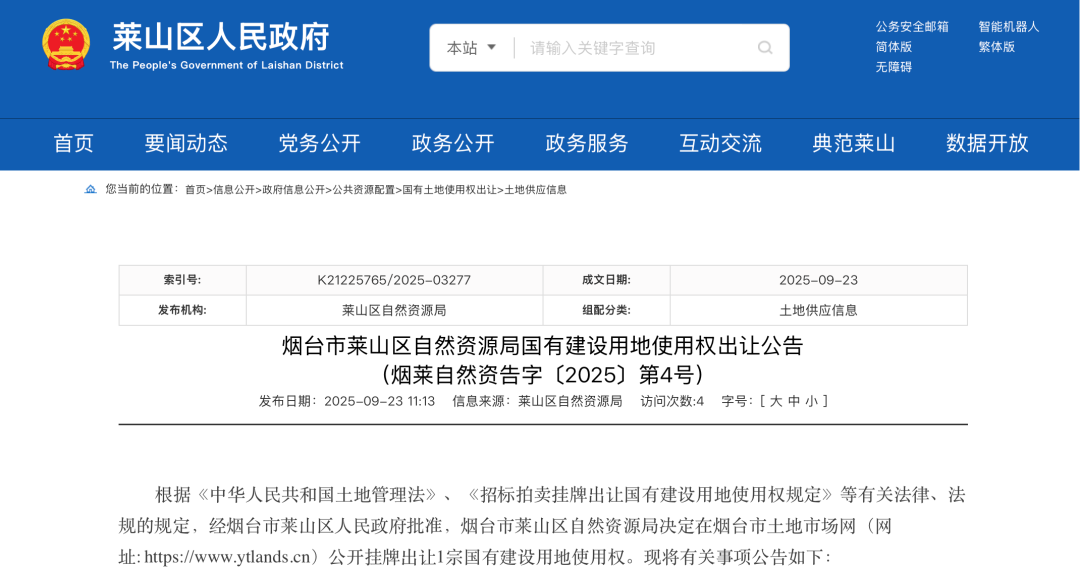The height and width of the screenshot is (572, 1080).
Task: Click the search magnifier icon
Action: 765,48
